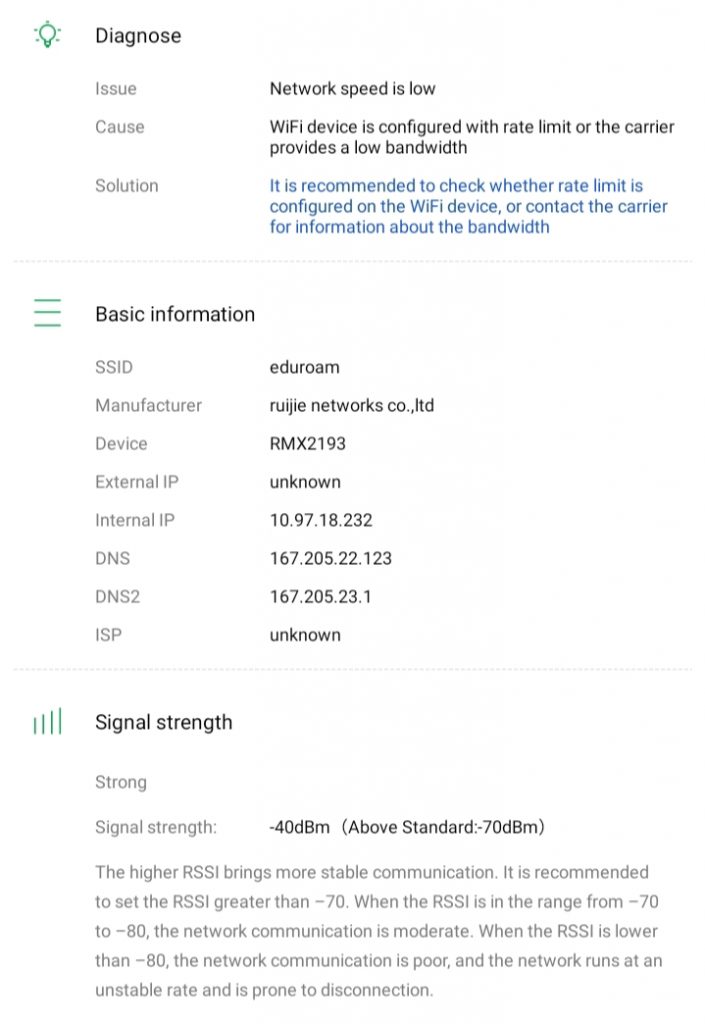705x1024 pixels.
Task: Click the DNS address 167.205.22.123
Action: pyautogui.click(x=330, y=558)
